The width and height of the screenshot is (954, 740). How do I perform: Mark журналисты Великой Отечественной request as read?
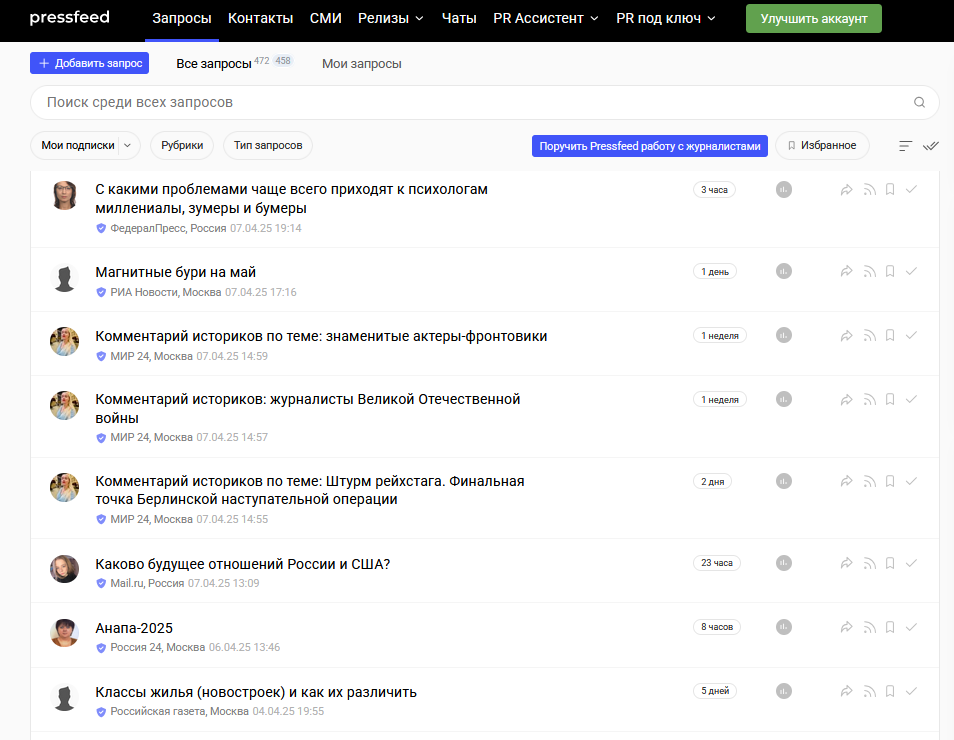pos(911,399)
